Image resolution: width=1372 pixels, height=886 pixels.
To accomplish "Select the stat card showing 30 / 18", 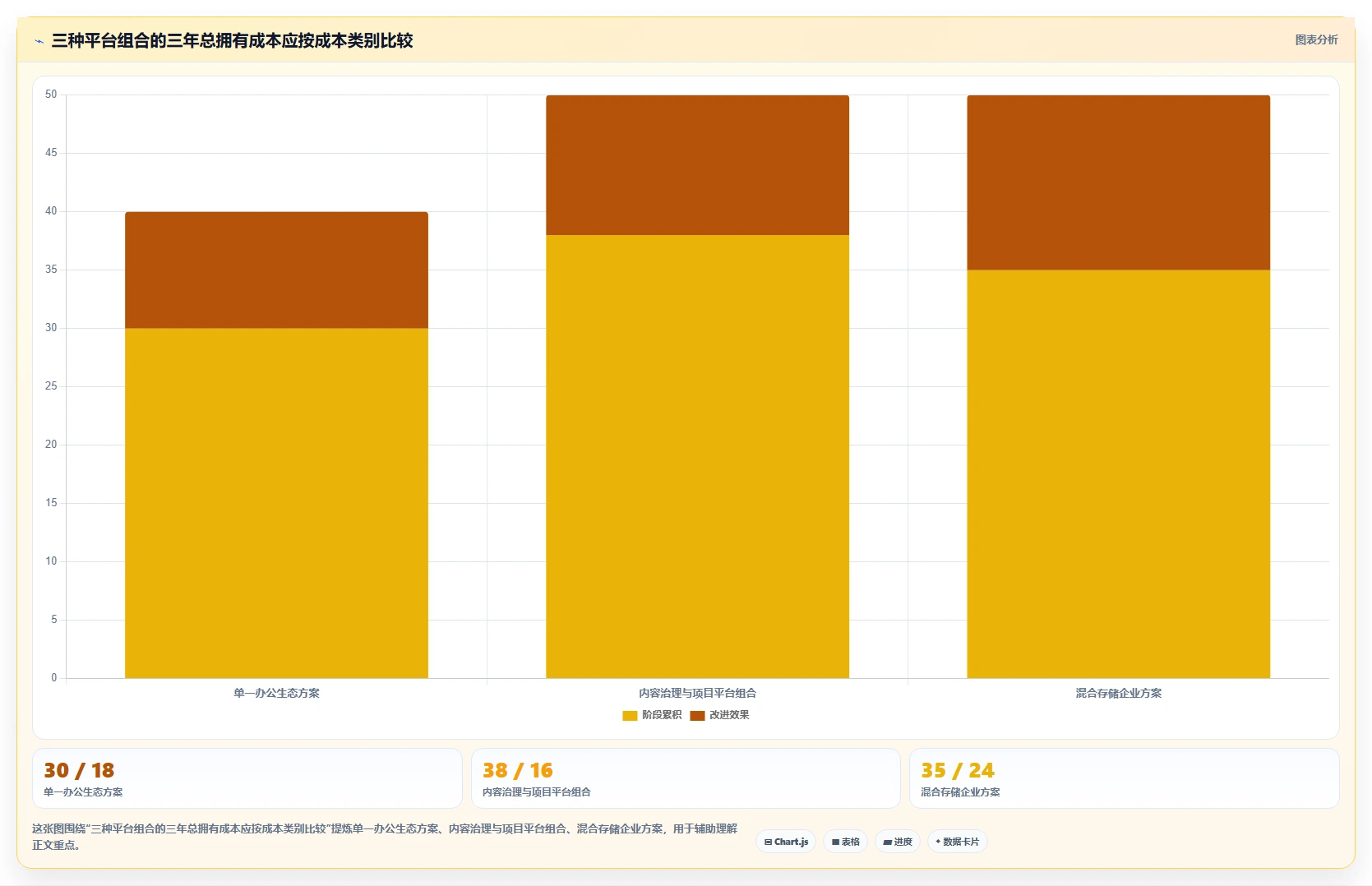I will coord(247,778).
